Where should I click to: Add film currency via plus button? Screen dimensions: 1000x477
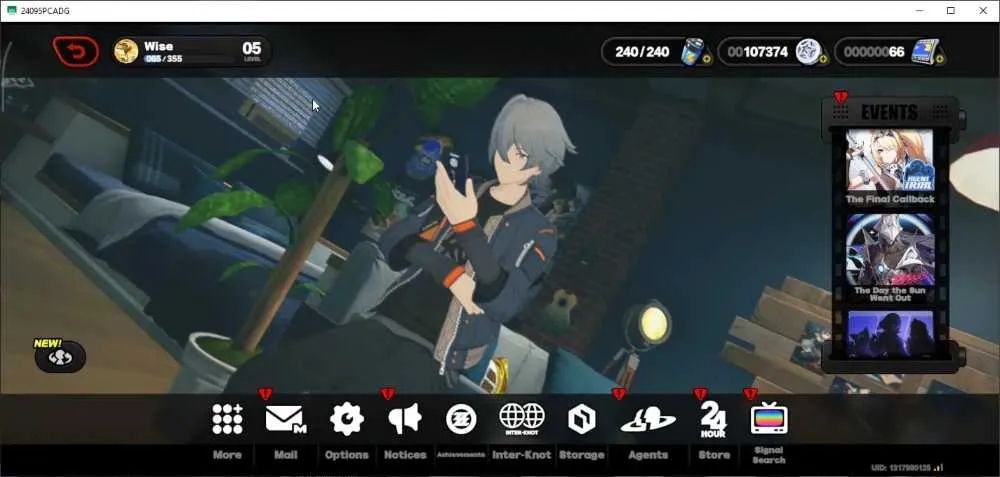939,59
